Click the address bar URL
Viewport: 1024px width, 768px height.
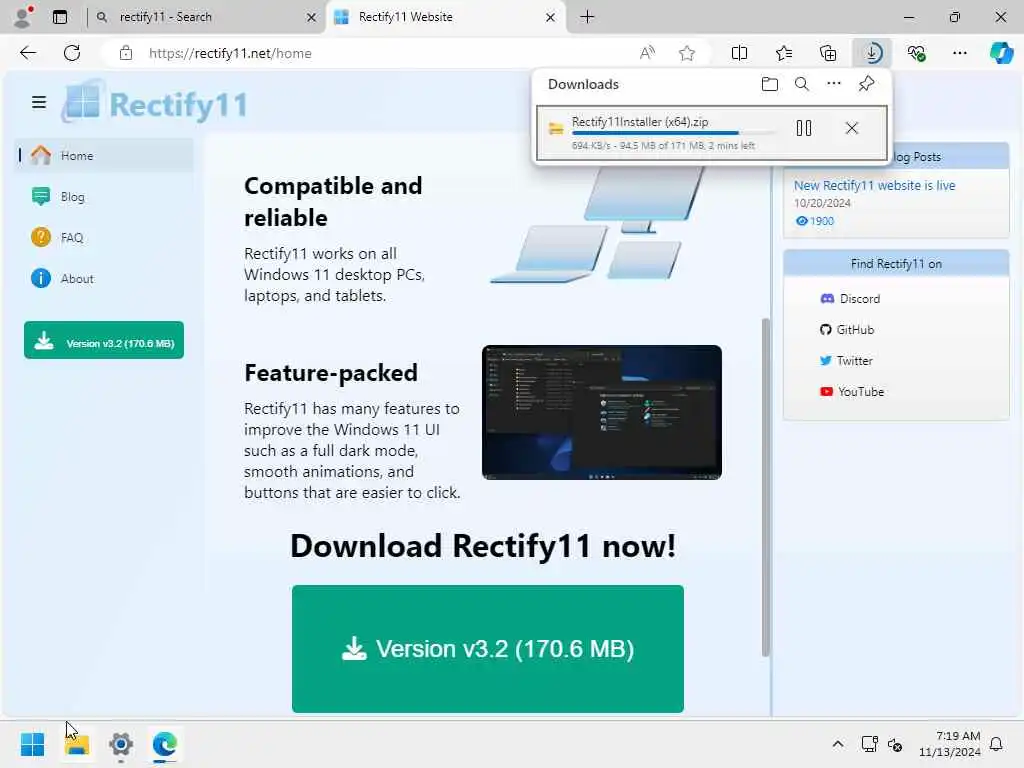click(230, 54)
